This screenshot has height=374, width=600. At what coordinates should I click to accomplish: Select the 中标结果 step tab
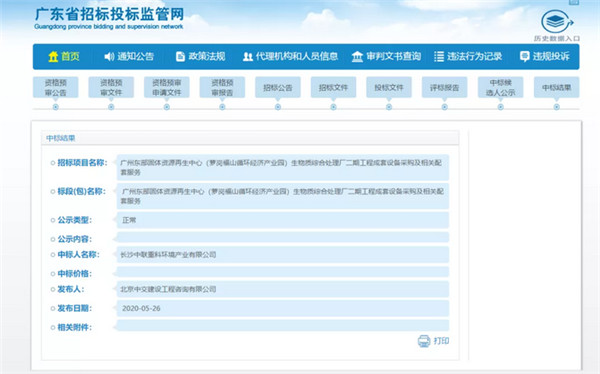pyautogui.click(x=556, y=87)
